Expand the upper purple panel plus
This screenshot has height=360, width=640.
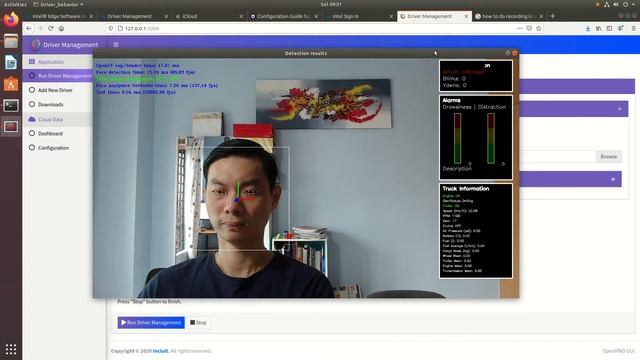point(620,109)
